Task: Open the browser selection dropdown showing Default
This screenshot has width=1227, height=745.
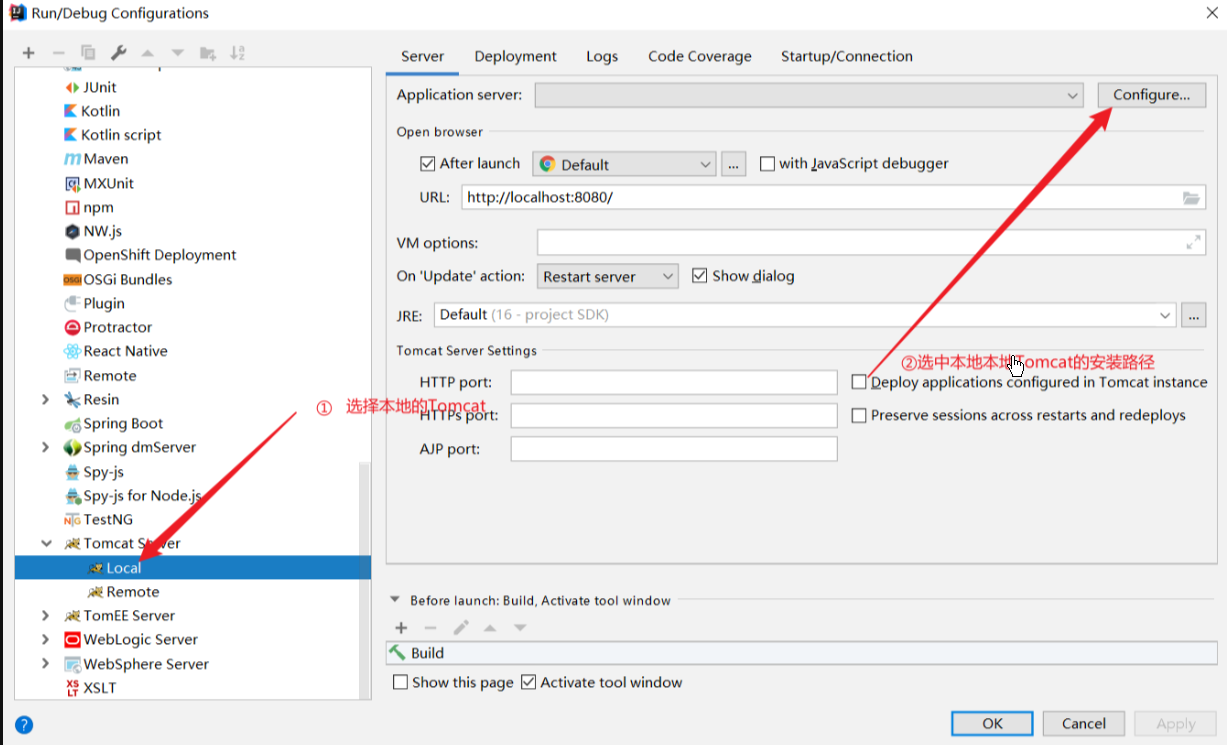Action: 624,164
